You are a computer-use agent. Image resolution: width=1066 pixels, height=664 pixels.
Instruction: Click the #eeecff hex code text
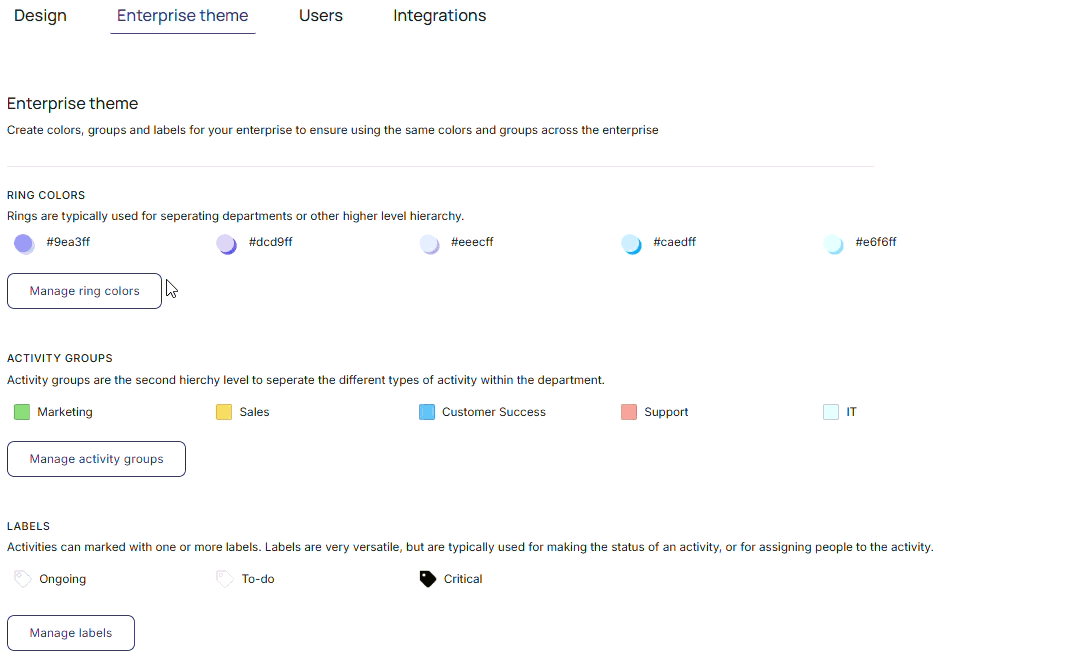(472, 242)
